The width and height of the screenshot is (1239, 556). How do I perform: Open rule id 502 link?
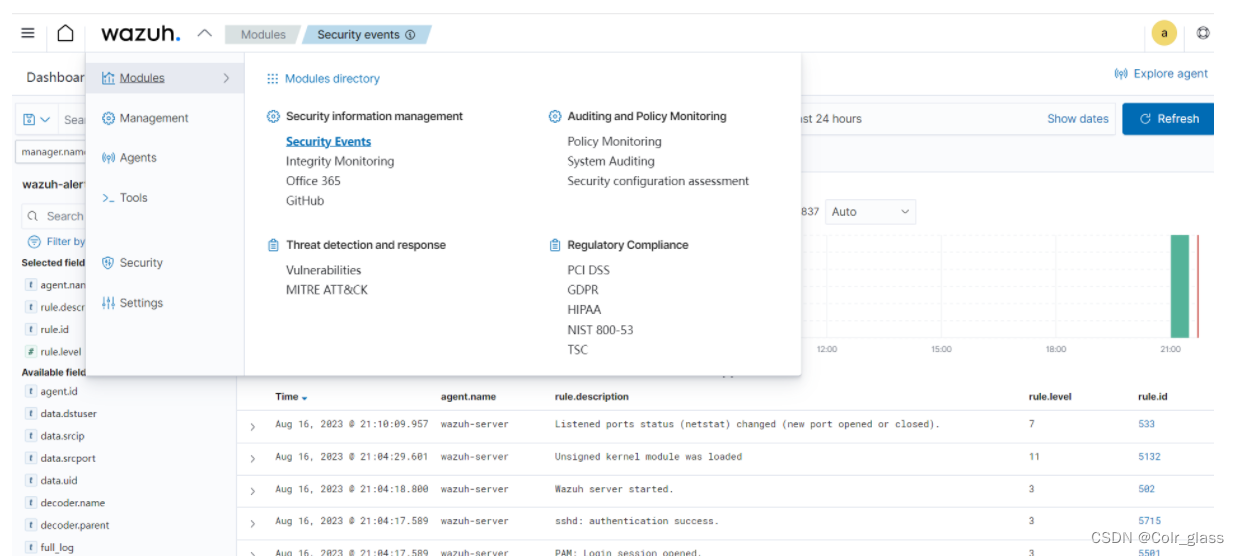tap(1146, 489)
